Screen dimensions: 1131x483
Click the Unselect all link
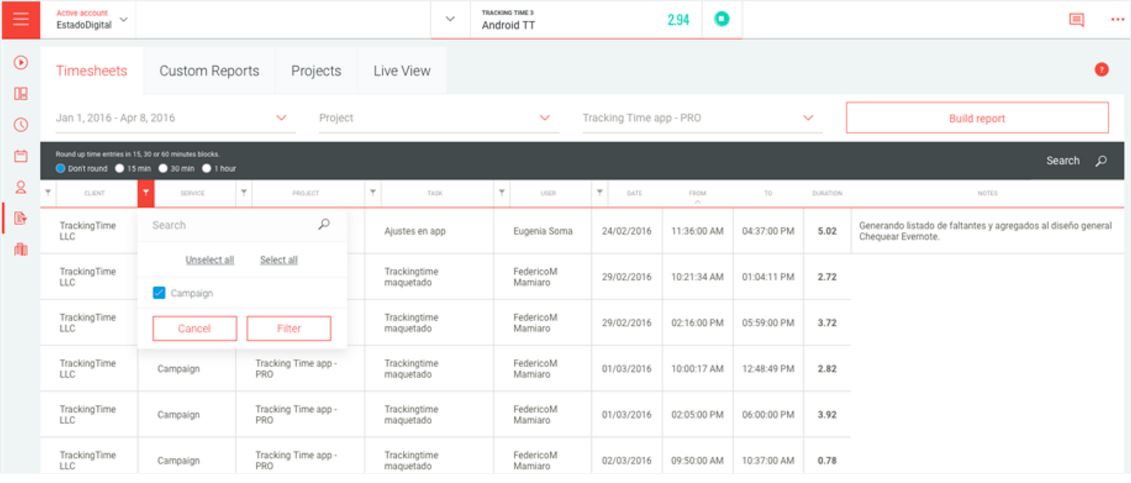pyautogui.click(x=209, y=260)
